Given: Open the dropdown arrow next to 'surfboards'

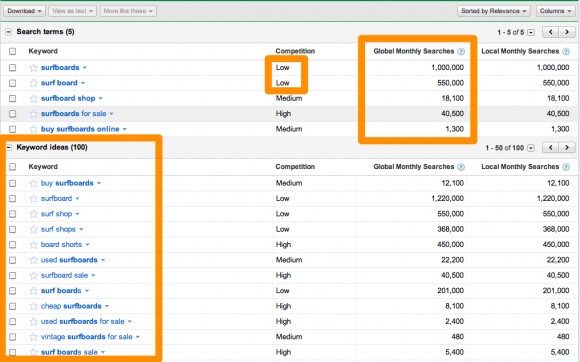Looking at the screenshot, I should point(85,68).
